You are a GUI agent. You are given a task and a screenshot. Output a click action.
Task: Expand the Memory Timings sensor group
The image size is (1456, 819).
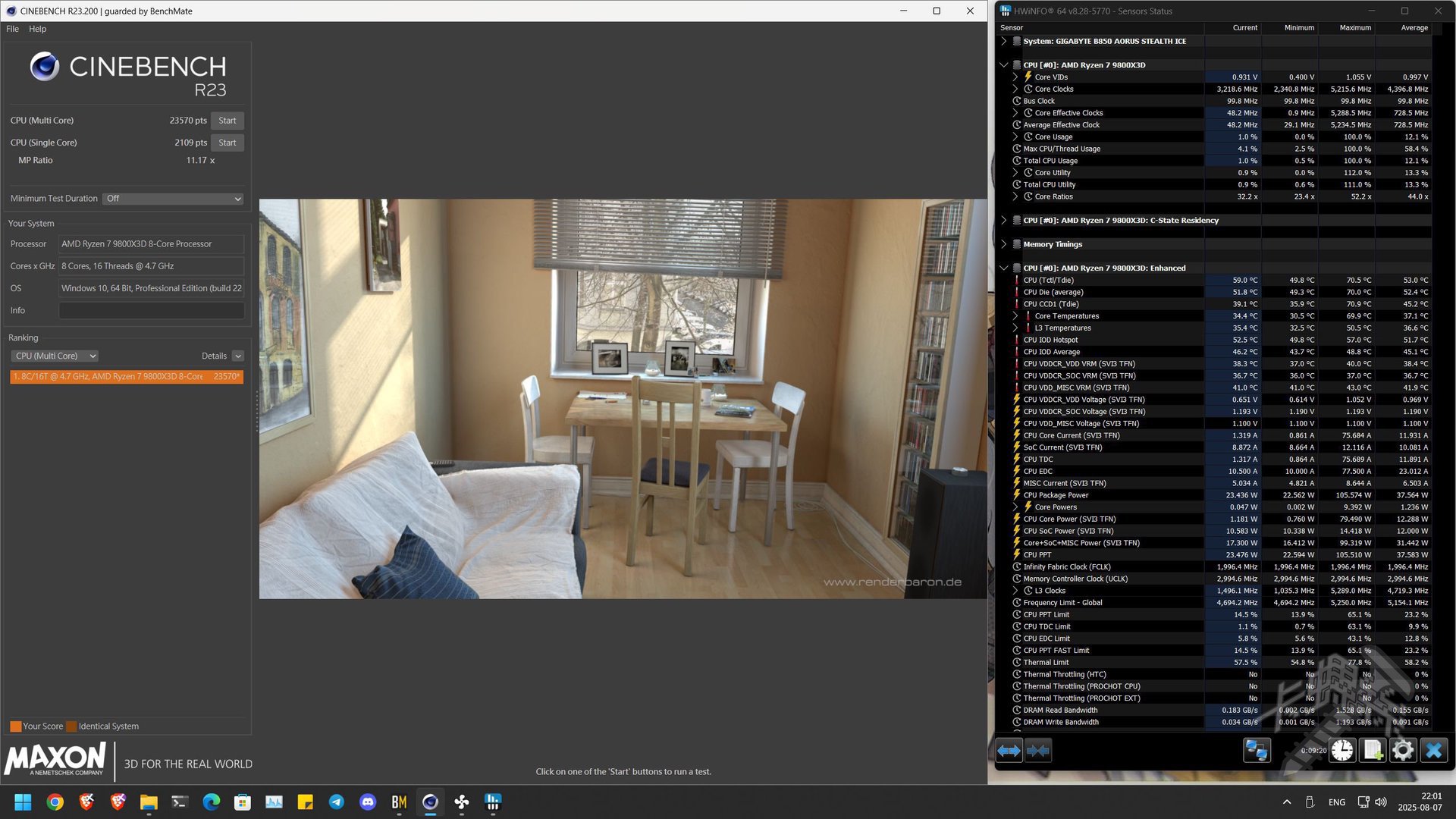tap(1004, 244)
